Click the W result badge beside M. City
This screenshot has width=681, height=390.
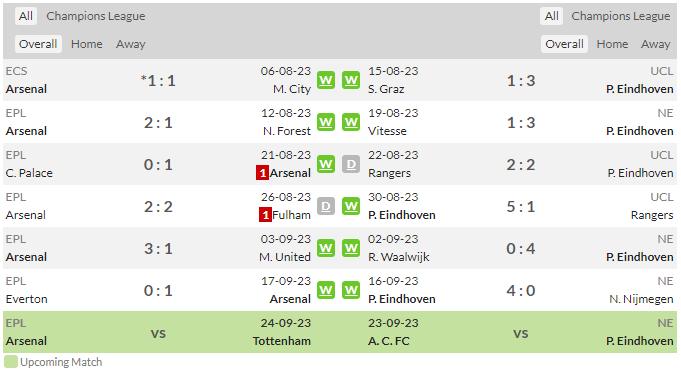click(326, 80)
